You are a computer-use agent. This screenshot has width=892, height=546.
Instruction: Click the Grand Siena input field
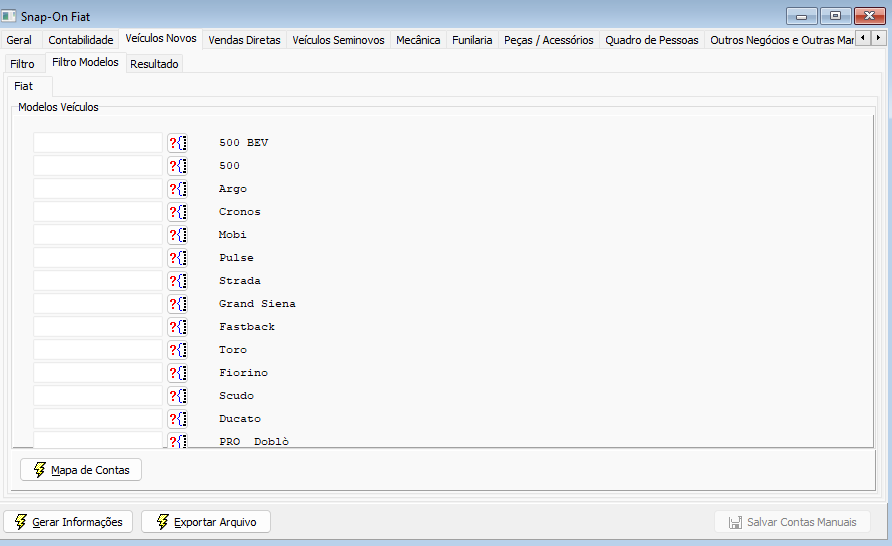click(98, 304)
